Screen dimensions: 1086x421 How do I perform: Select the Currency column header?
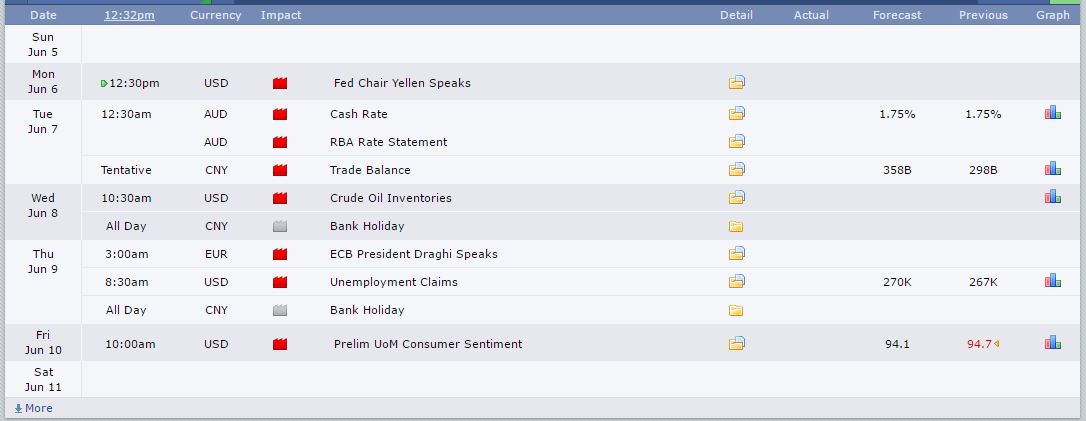pos(215,15)
